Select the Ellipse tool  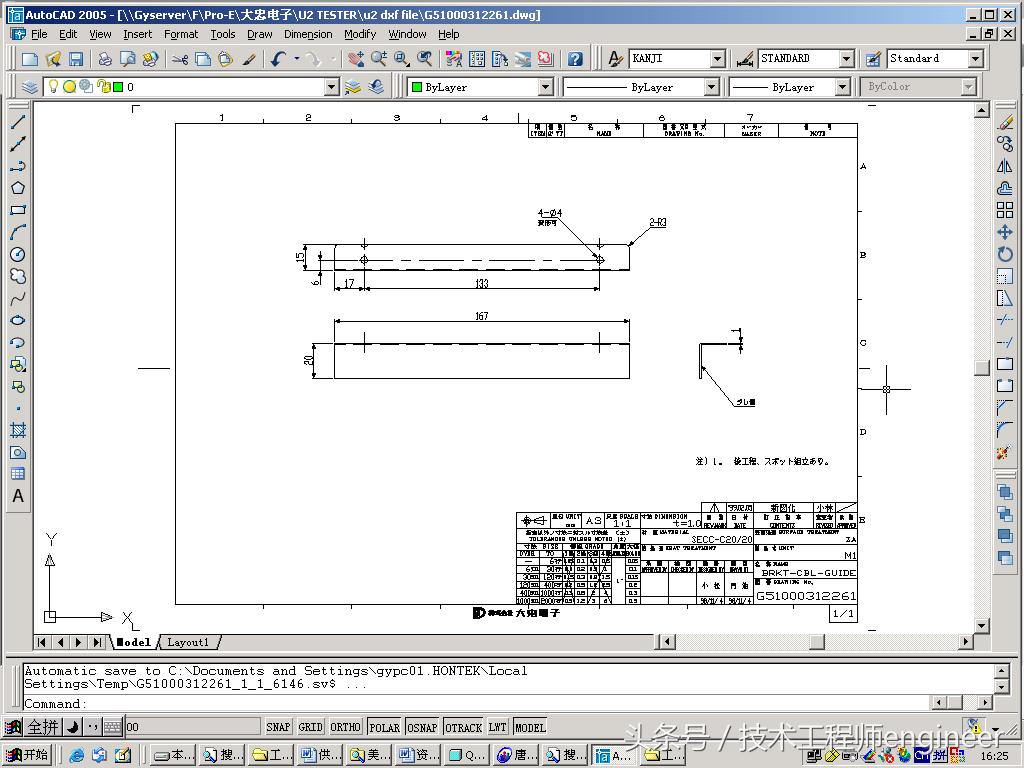[18, 320]
